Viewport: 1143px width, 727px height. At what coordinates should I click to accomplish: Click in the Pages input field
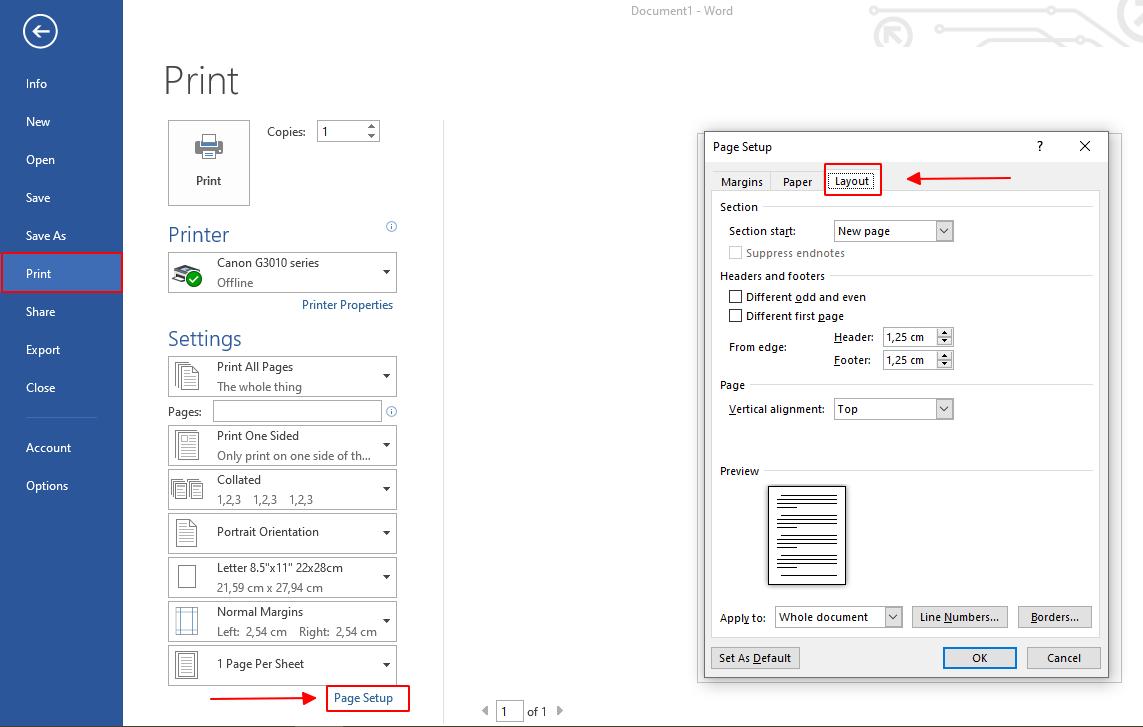[x=297, y=411]
